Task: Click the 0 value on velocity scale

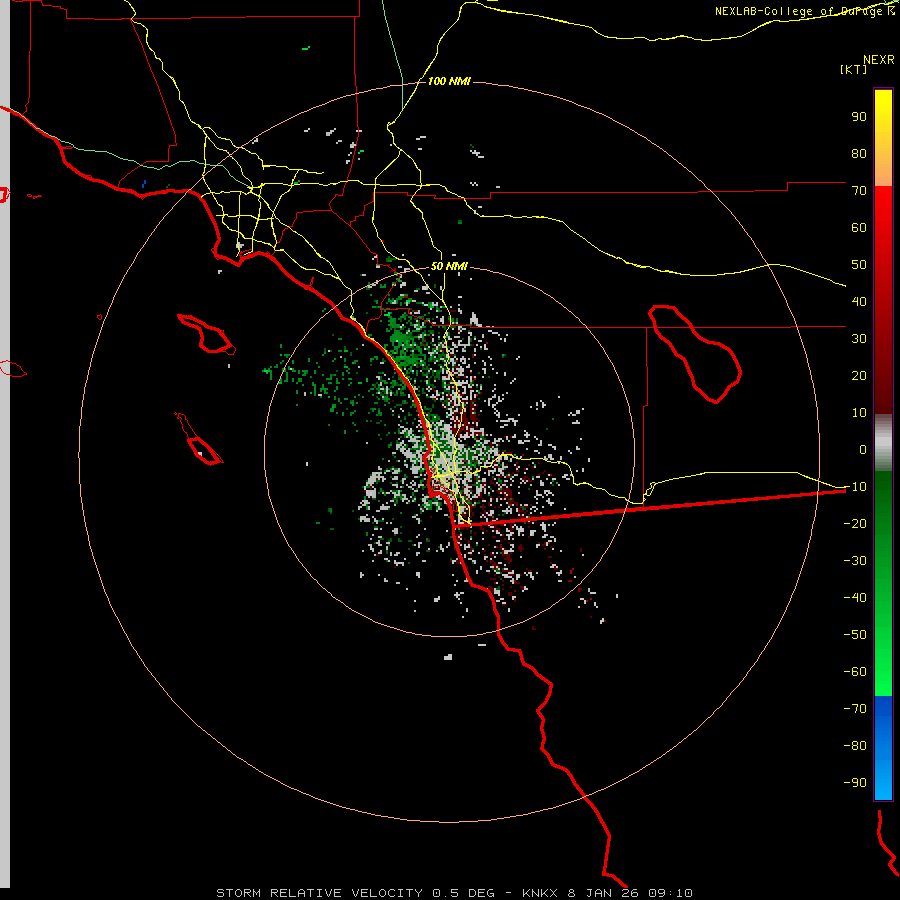Action: [863, 449]
